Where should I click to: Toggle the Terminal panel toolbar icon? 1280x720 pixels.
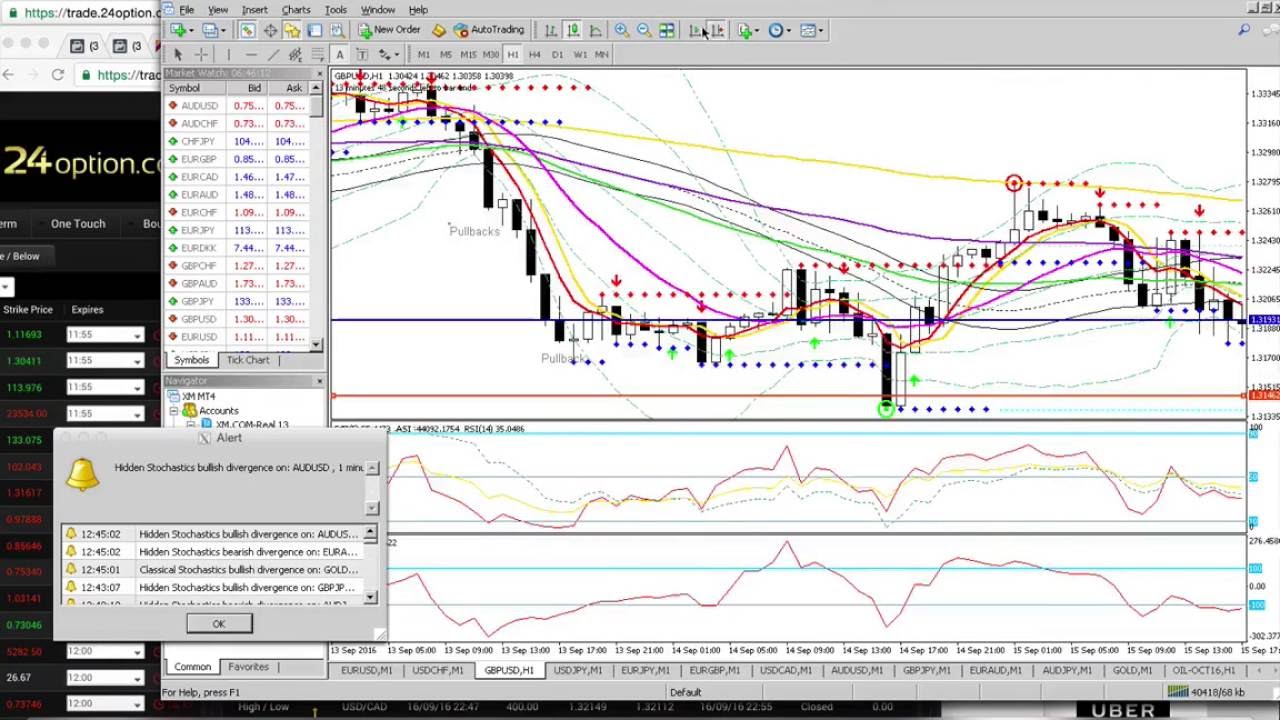[314, 30]
